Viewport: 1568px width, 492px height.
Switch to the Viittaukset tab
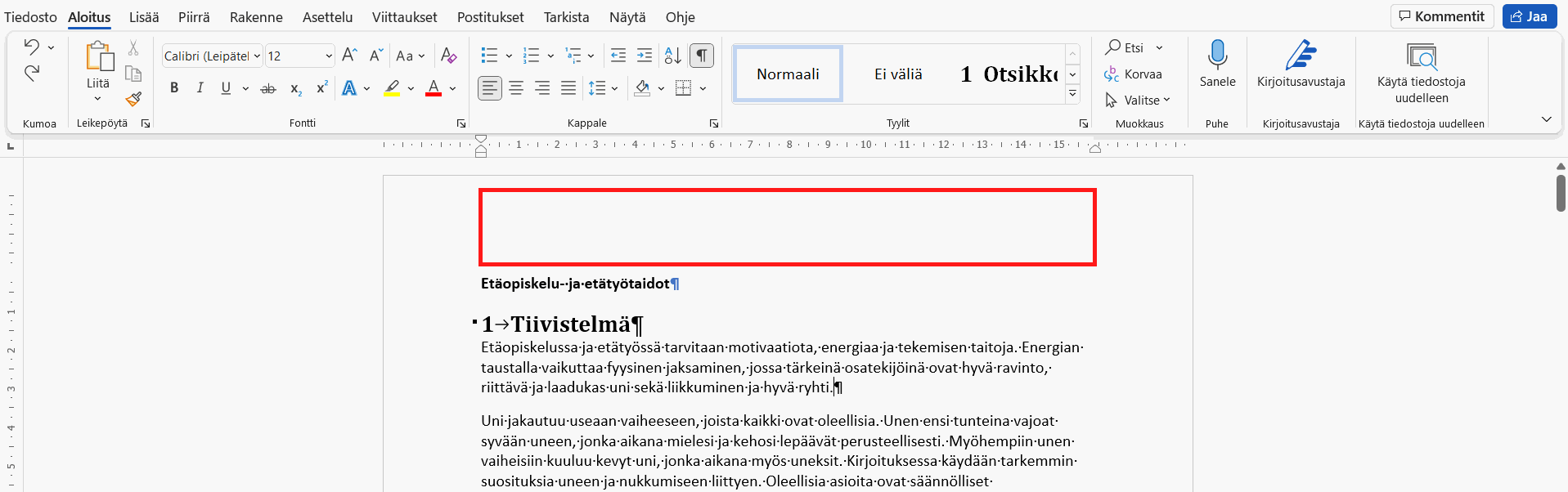404,16
